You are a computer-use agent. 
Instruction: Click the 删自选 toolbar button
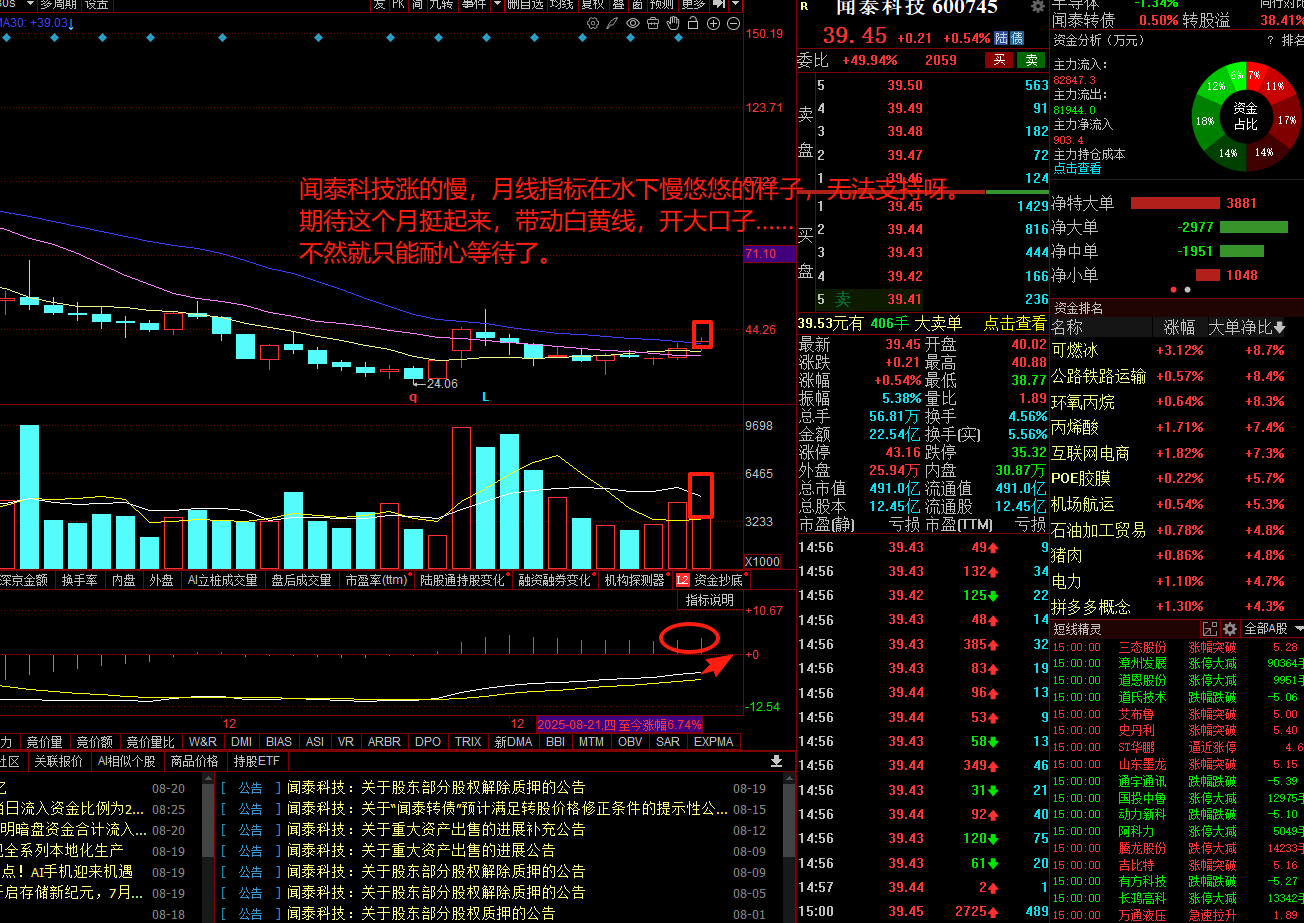525,4
